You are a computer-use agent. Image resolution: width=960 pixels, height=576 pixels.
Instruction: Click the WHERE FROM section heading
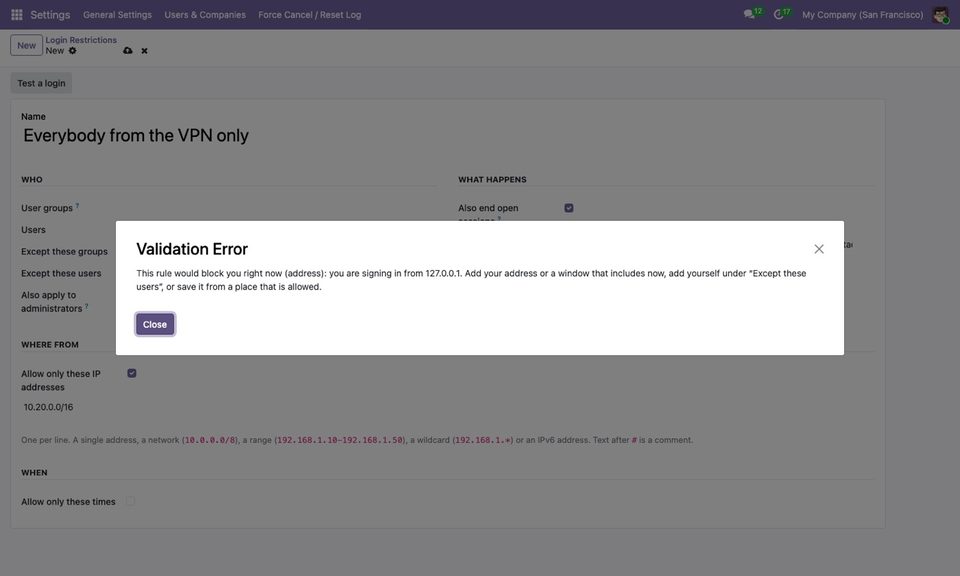(50, 345)
